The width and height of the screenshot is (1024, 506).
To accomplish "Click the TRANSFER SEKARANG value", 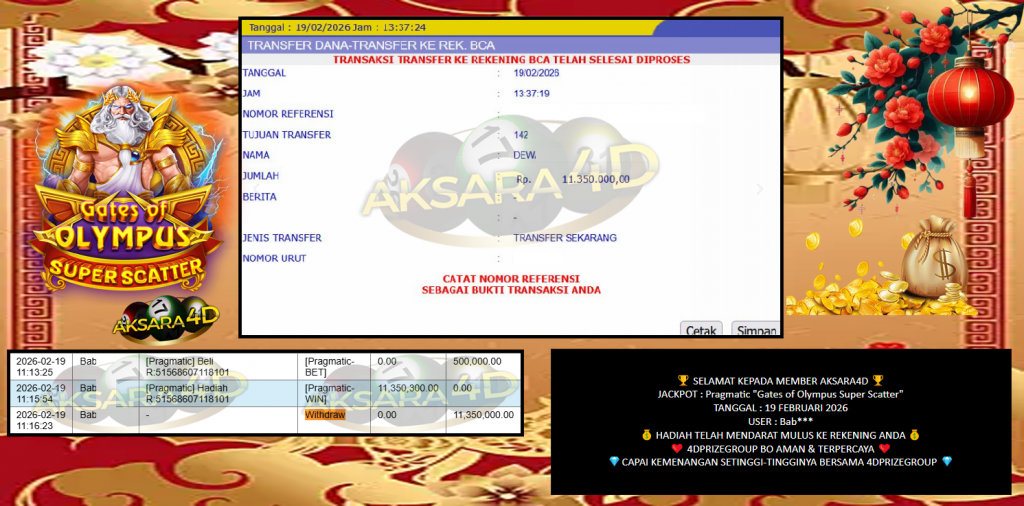I will 565,238.
